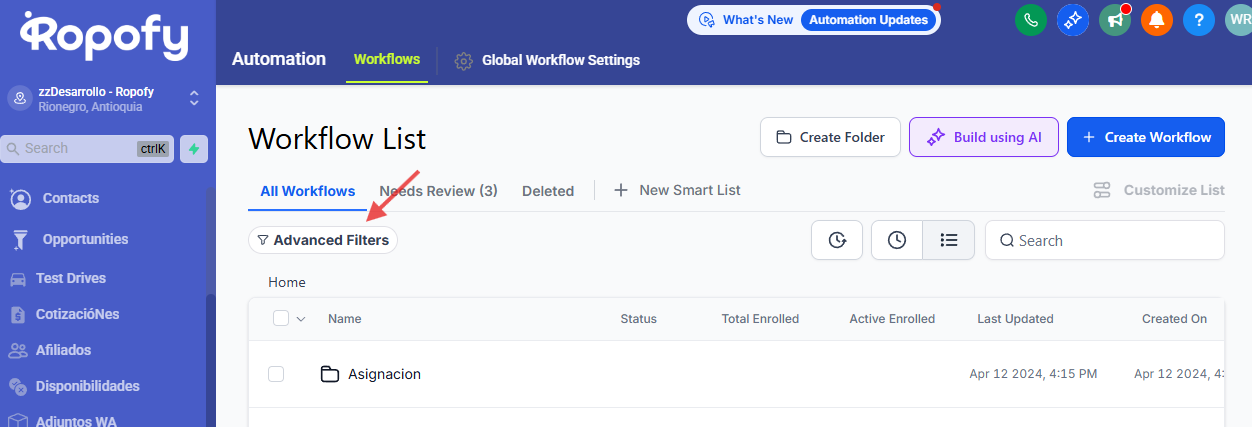Open the AI sparkle icon in header

point(1073,20)
